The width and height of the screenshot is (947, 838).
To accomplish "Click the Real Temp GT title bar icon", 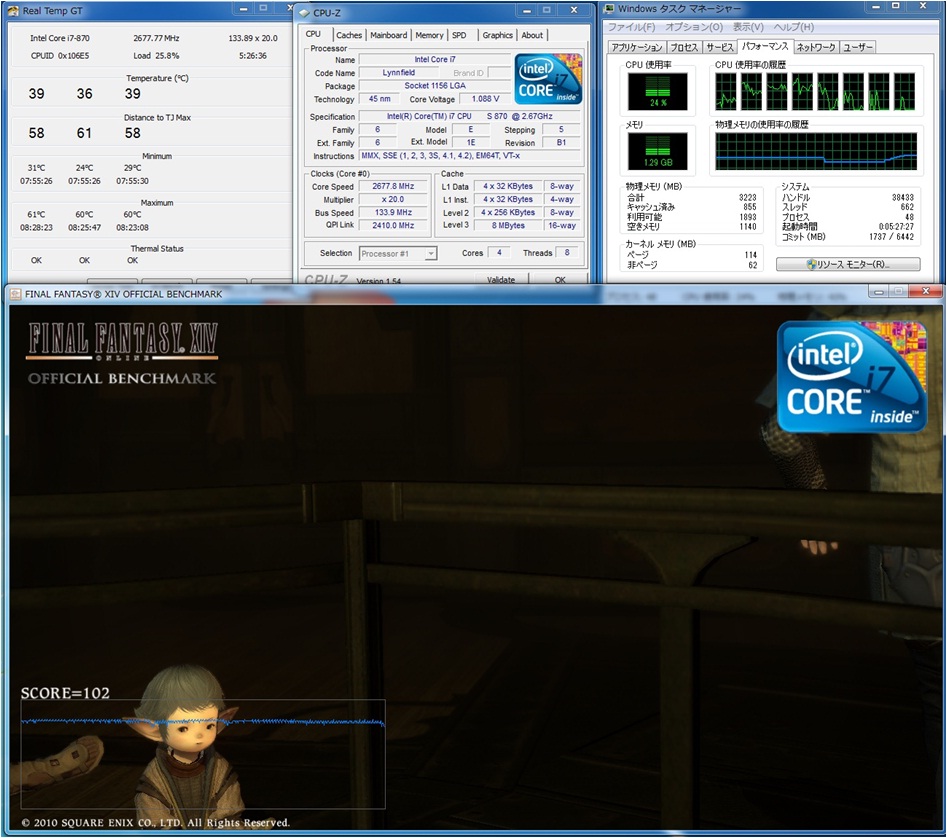I will coord(13,11).
